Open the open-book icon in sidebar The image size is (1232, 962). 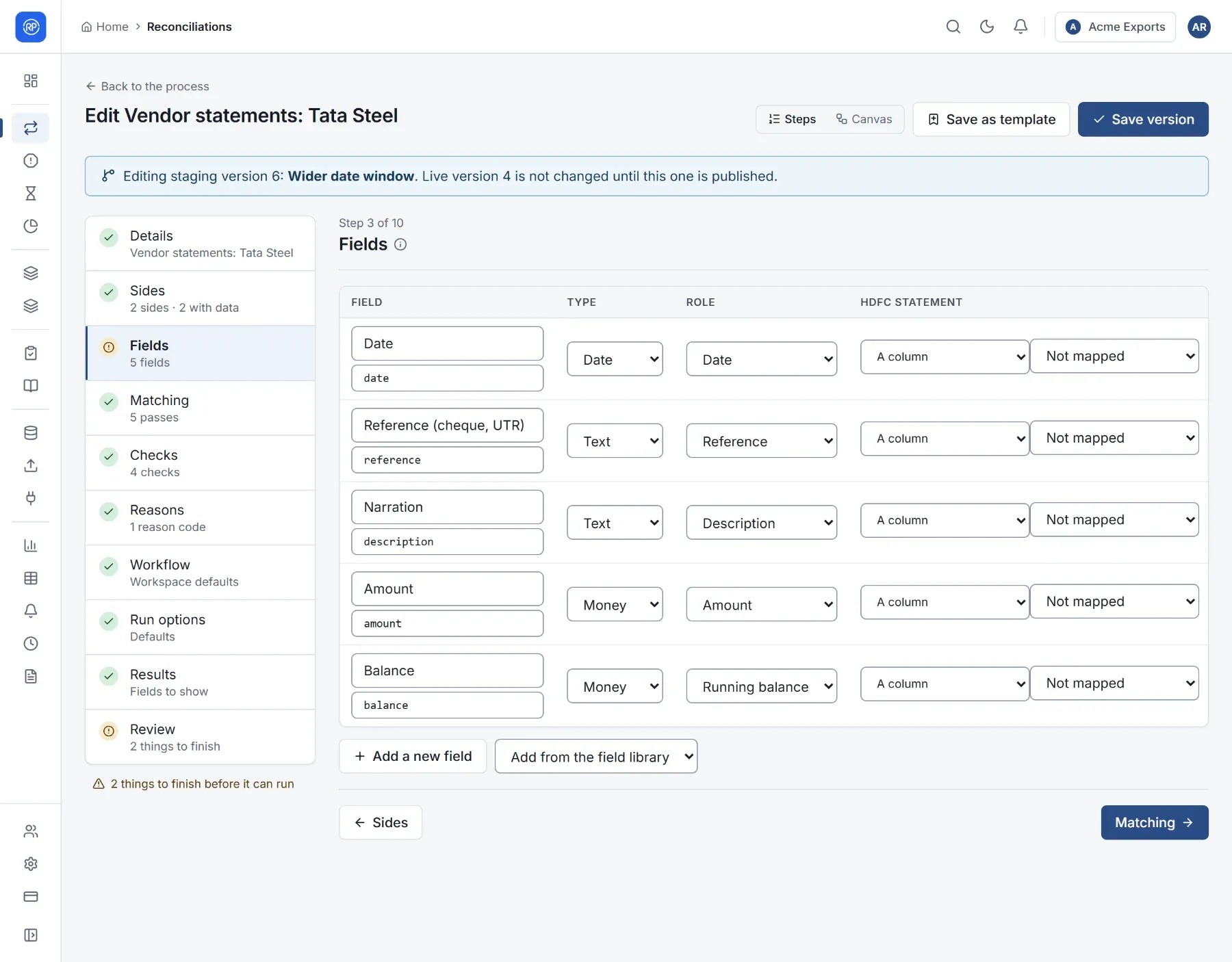click(x=31, y=386)
